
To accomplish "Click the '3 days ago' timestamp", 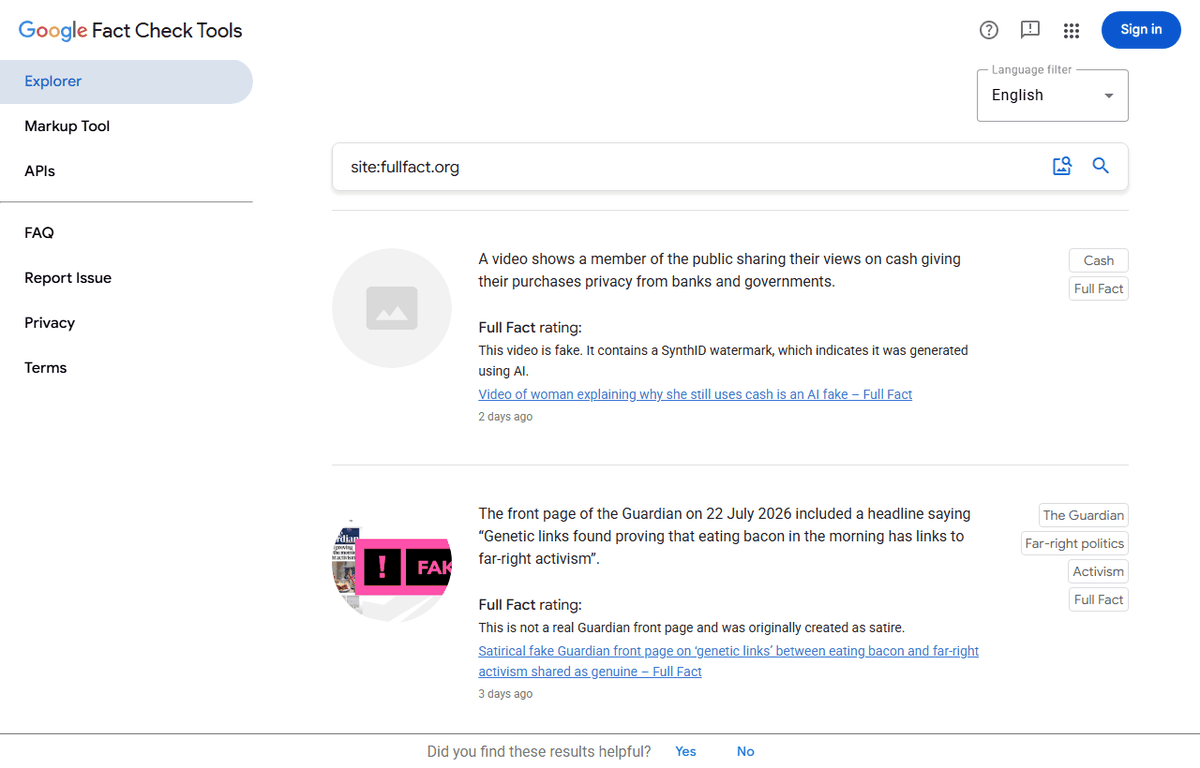I will [x=505, y=693].
